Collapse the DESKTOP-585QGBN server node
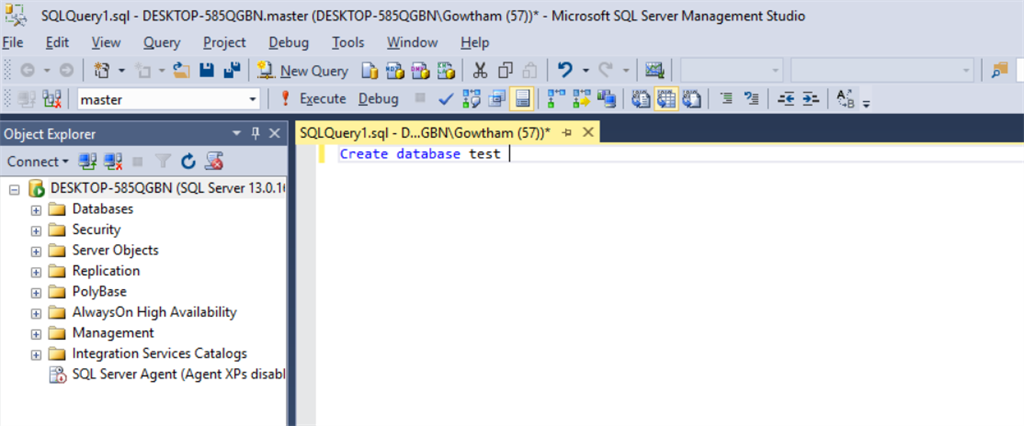The width and height of the screenshot is (1024, 426). tap(14, 189)
